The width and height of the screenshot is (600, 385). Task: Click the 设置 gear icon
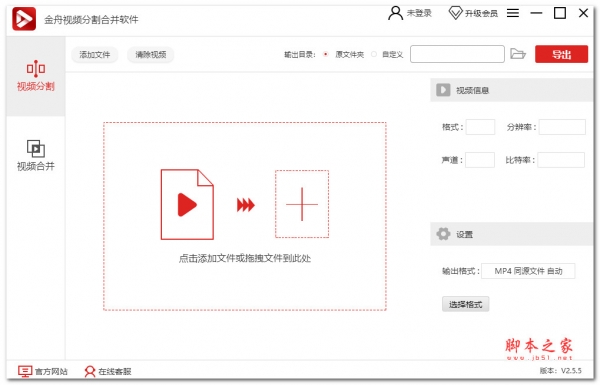point(443,234)
